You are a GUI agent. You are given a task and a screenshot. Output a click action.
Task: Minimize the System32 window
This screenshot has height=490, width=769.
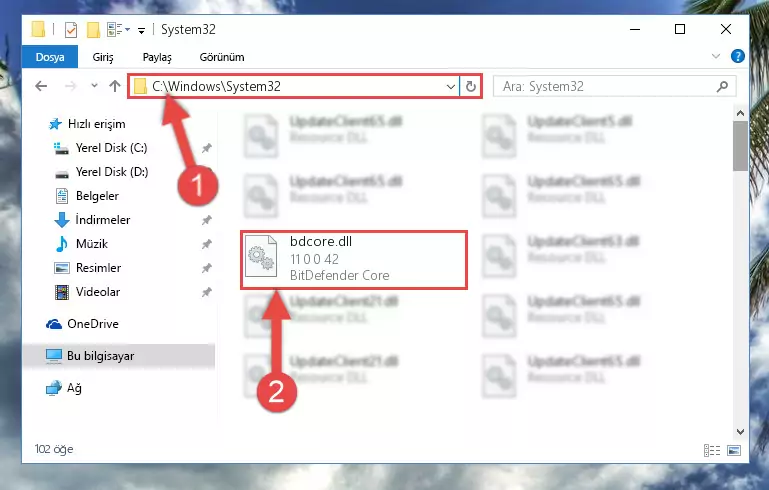pyautogui.click(x=635, y=29)
